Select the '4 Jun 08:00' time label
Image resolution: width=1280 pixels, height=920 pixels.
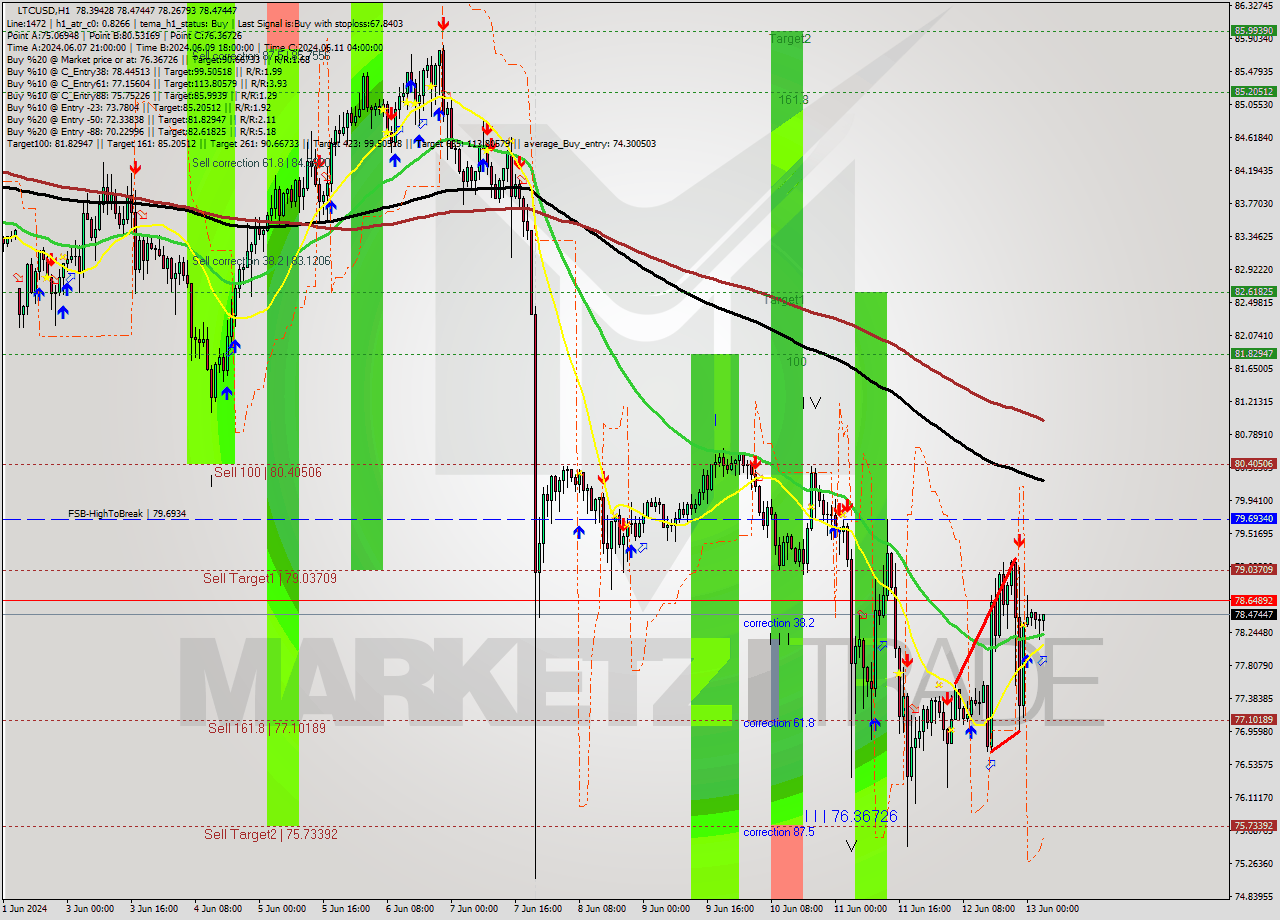coord(217,908)
